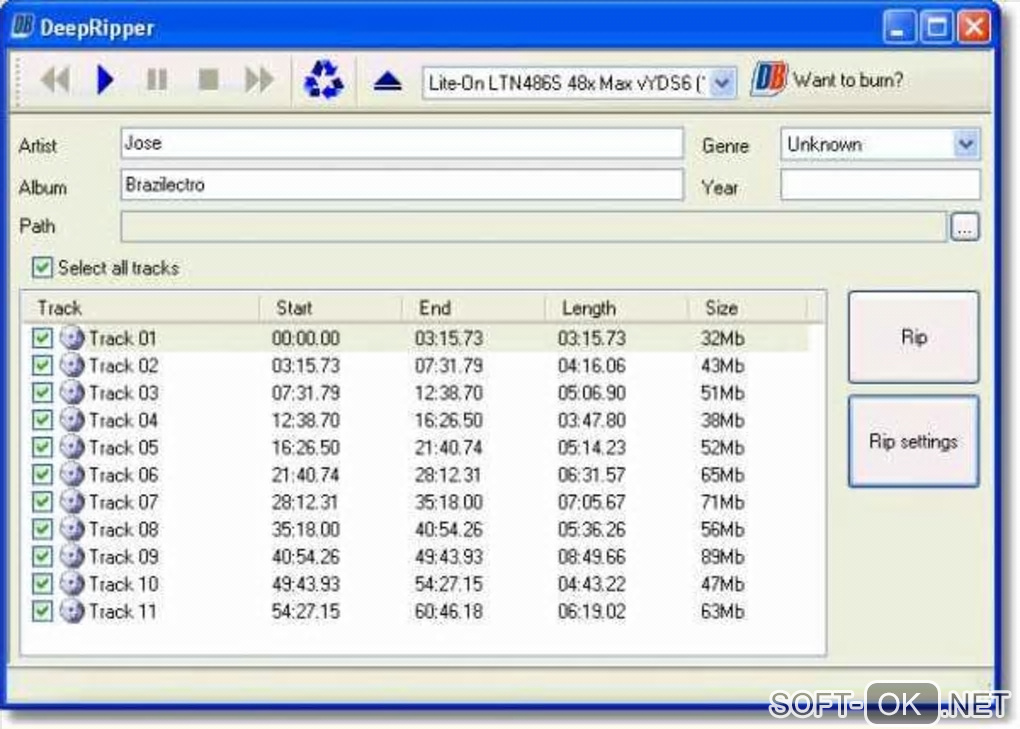Sort by the Start column header

pos(330,308)
